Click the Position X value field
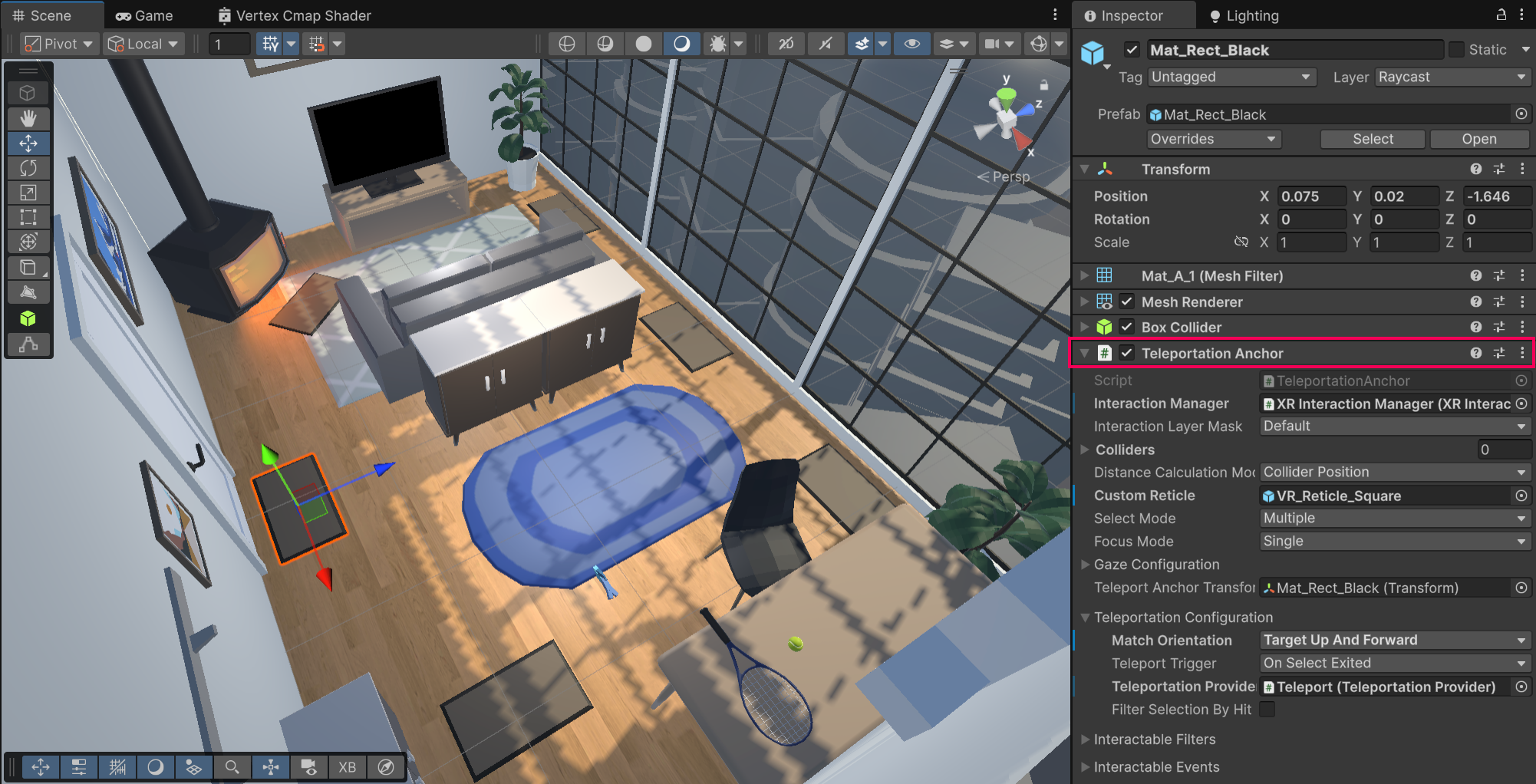This screenshot has width=1536, height=784. point(1310,196)
